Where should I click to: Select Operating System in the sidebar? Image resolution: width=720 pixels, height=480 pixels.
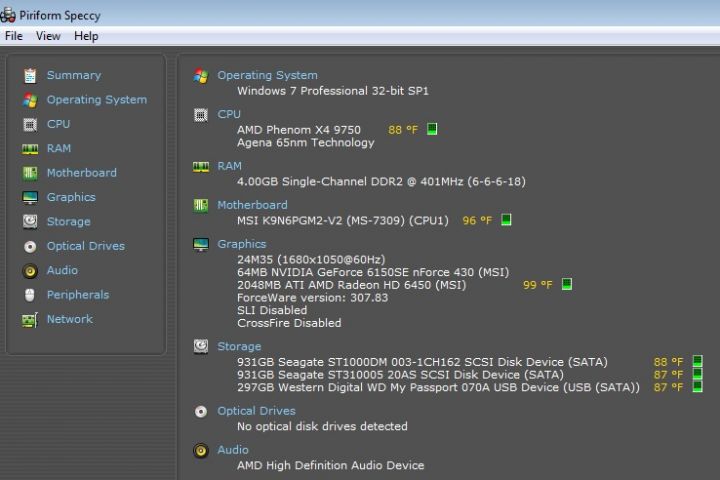[x=97, y=100]
